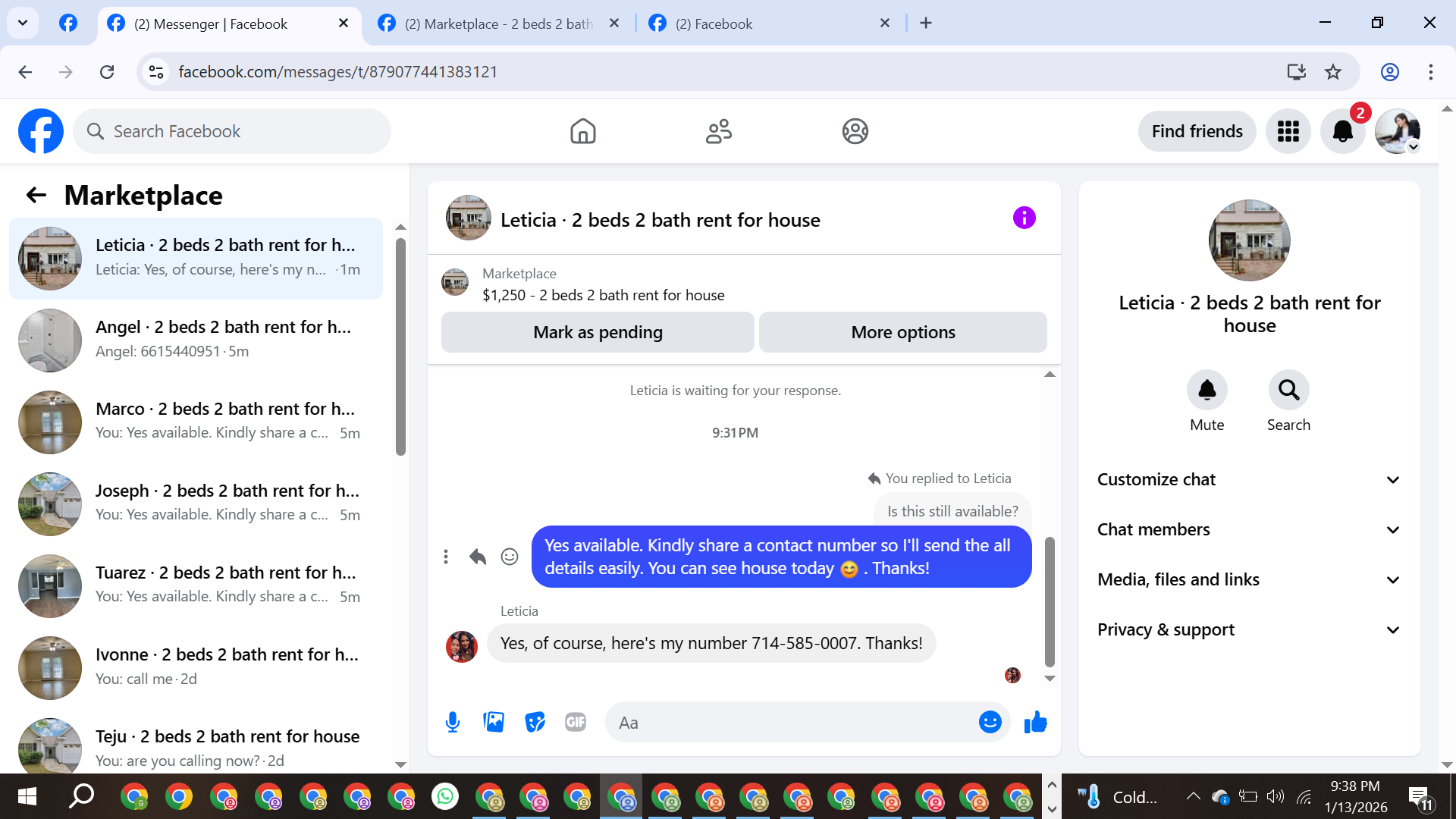
Task: Open the notifications bell
Action: pos(1342,131)
